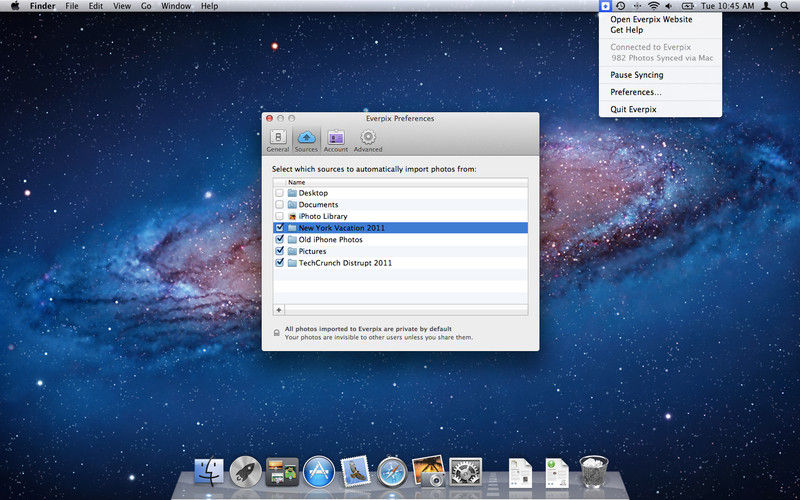Screen dimensions: 800x500
Task: Select the Desktop row label
Action: tap(313, 193)
